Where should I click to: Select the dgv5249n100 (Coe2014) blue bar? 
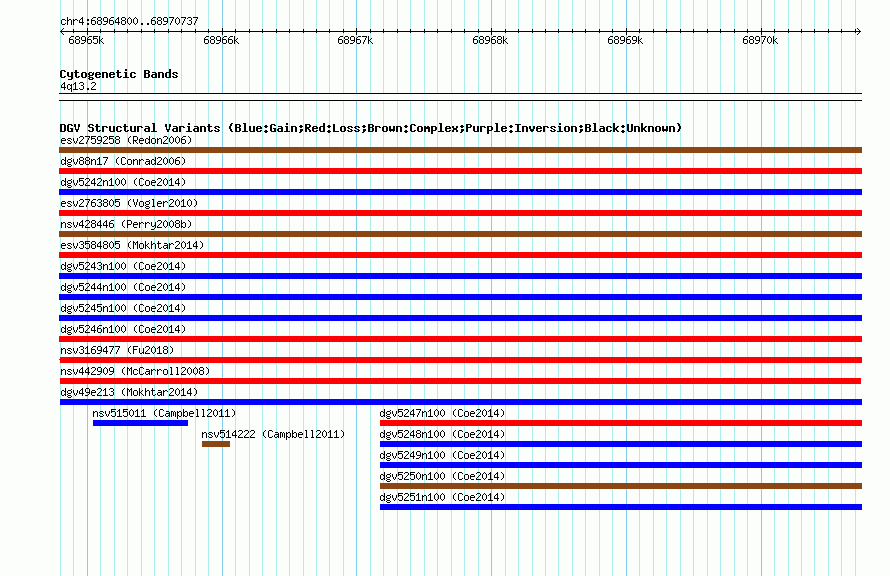point(621,465)
